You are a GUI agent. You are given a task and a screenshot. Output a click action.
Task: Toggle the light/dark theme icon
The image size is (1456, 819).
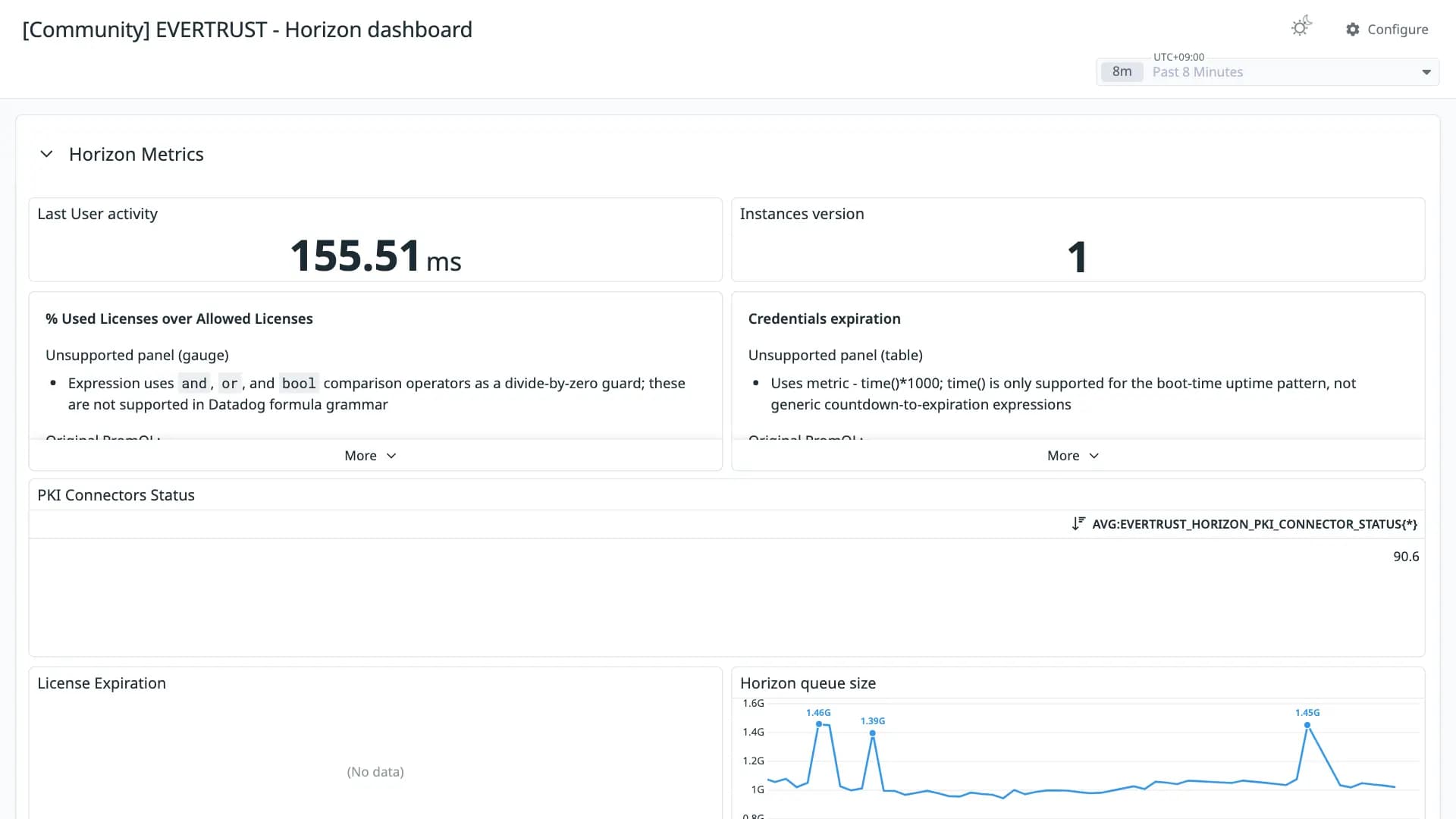click(1301, 27)
